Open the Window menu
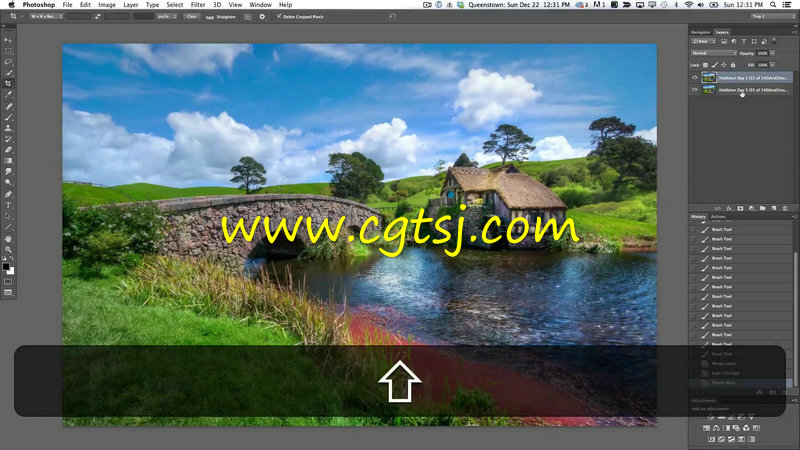 tap(260, 5)
